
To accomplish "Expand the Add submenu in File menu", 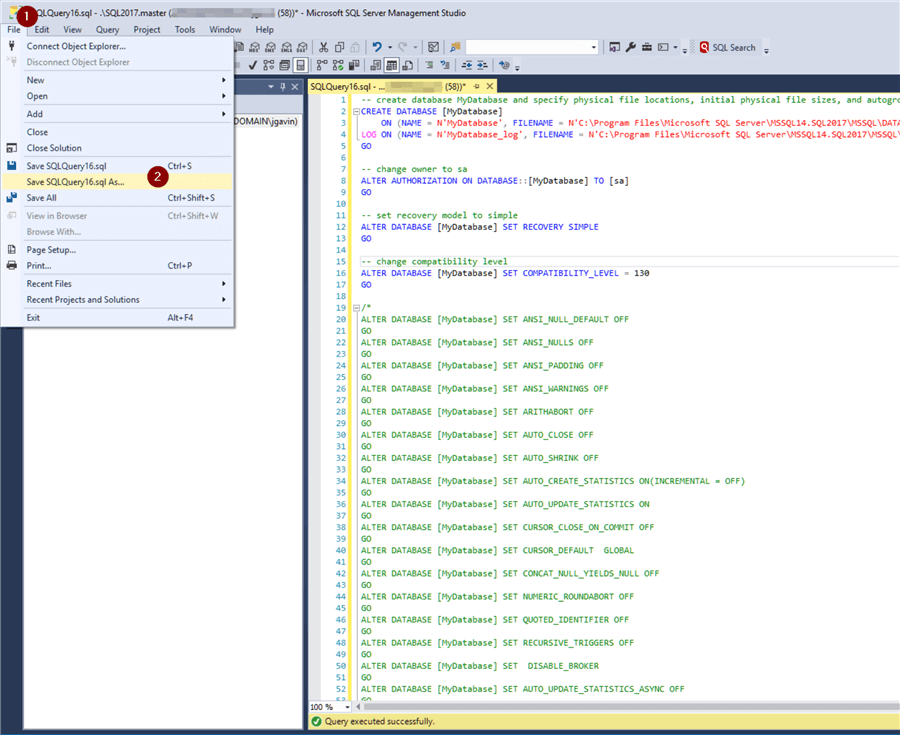I will point(224,114).
